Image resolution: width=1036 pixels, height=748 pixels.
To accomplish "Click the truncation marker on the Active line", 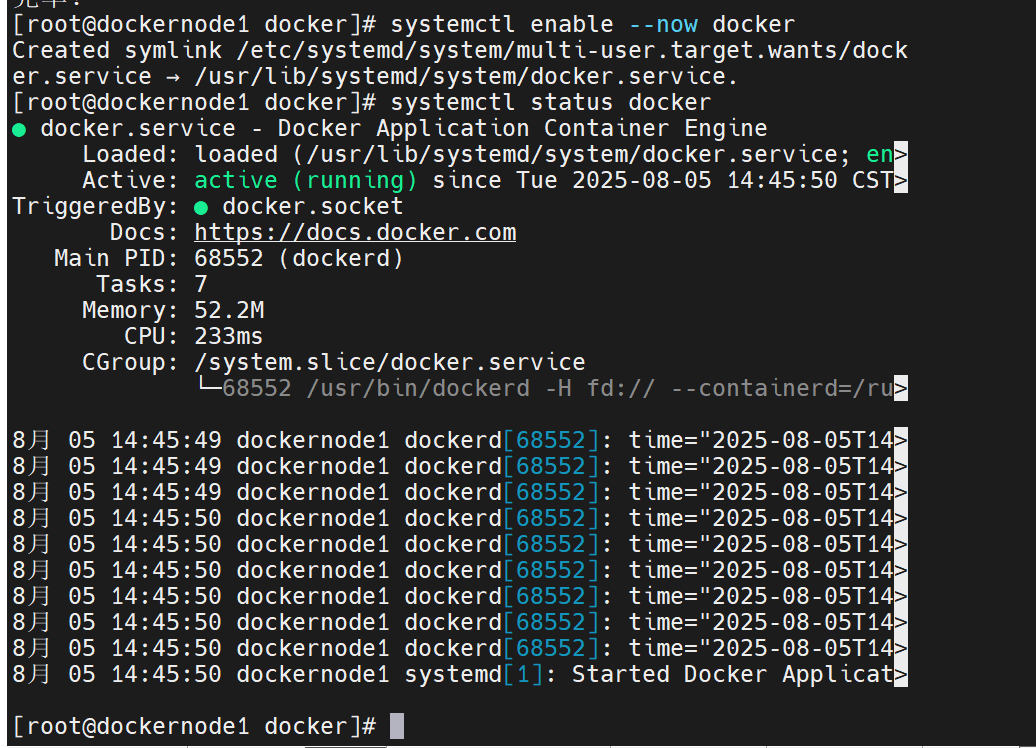I will 901,180.
